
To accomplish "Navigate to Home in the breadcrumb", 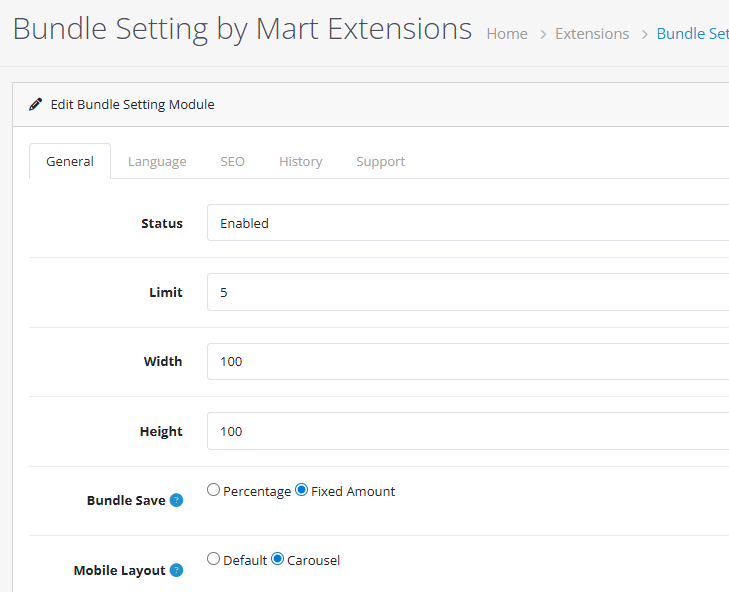I will (507, 34).
